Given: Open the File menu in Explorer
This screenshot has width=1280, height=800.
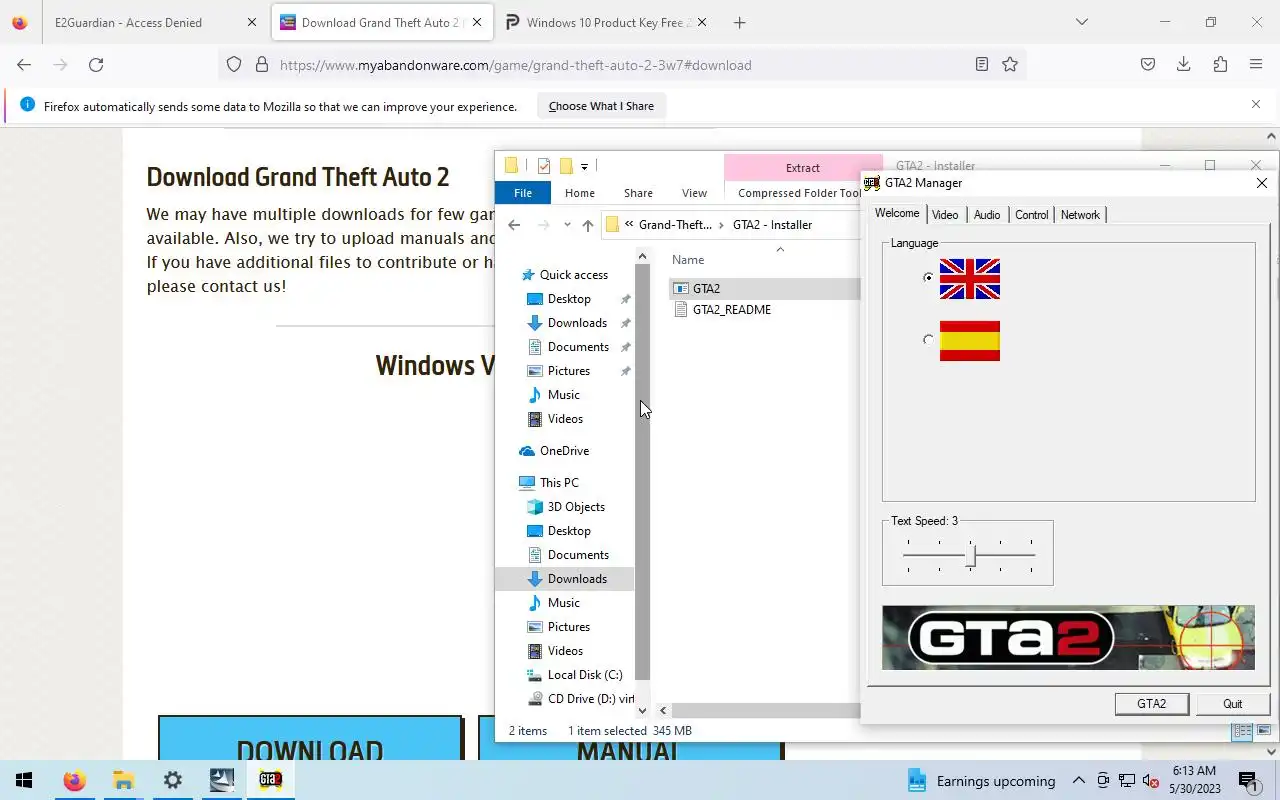Looking at the screenshot, I should click(523, 193).
